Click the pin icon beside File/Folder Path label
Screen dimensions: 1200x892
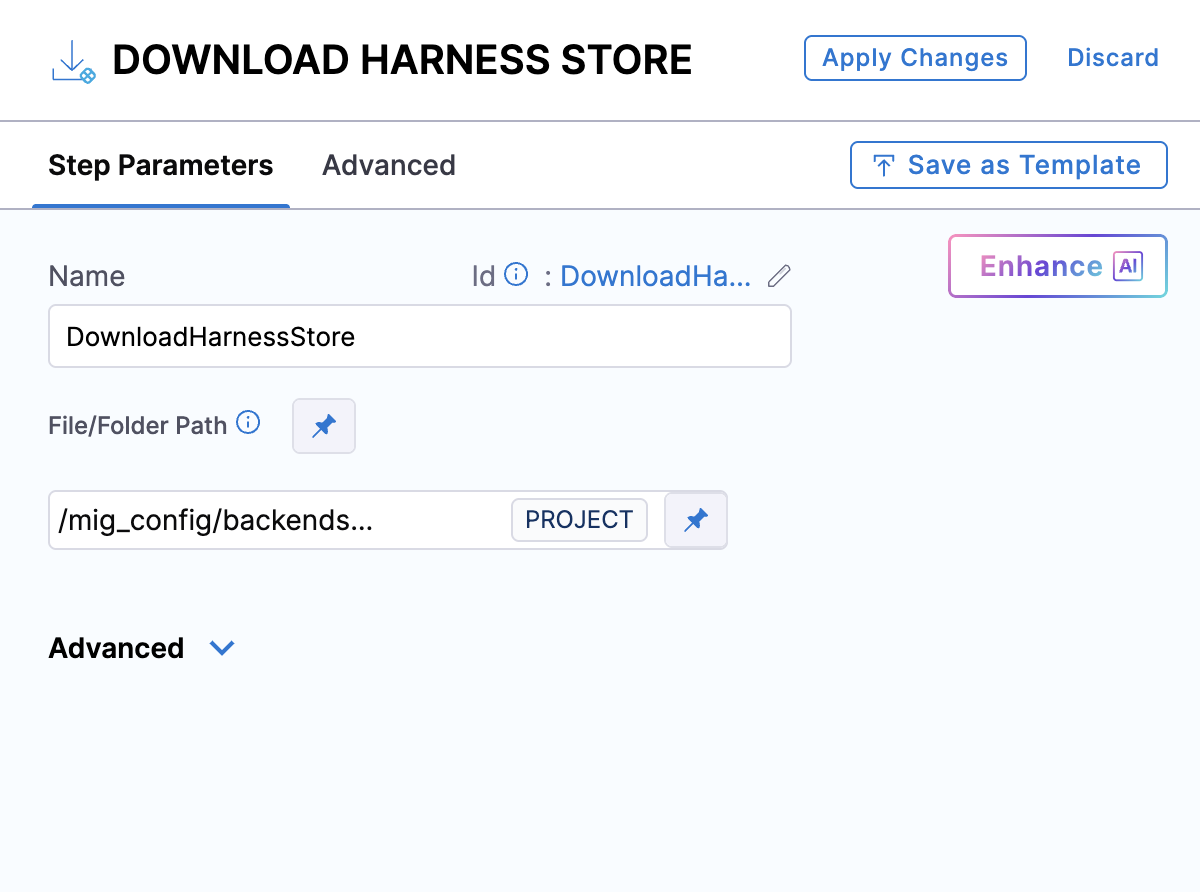coord(323,426)
